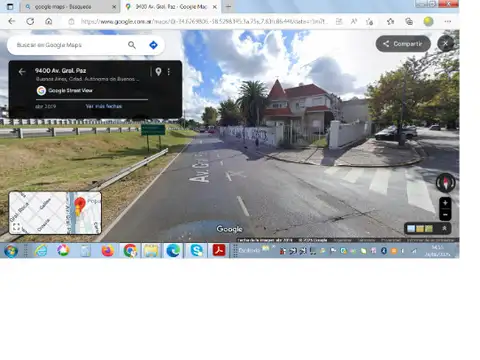Go to the browser home page icon

[49, 22]
